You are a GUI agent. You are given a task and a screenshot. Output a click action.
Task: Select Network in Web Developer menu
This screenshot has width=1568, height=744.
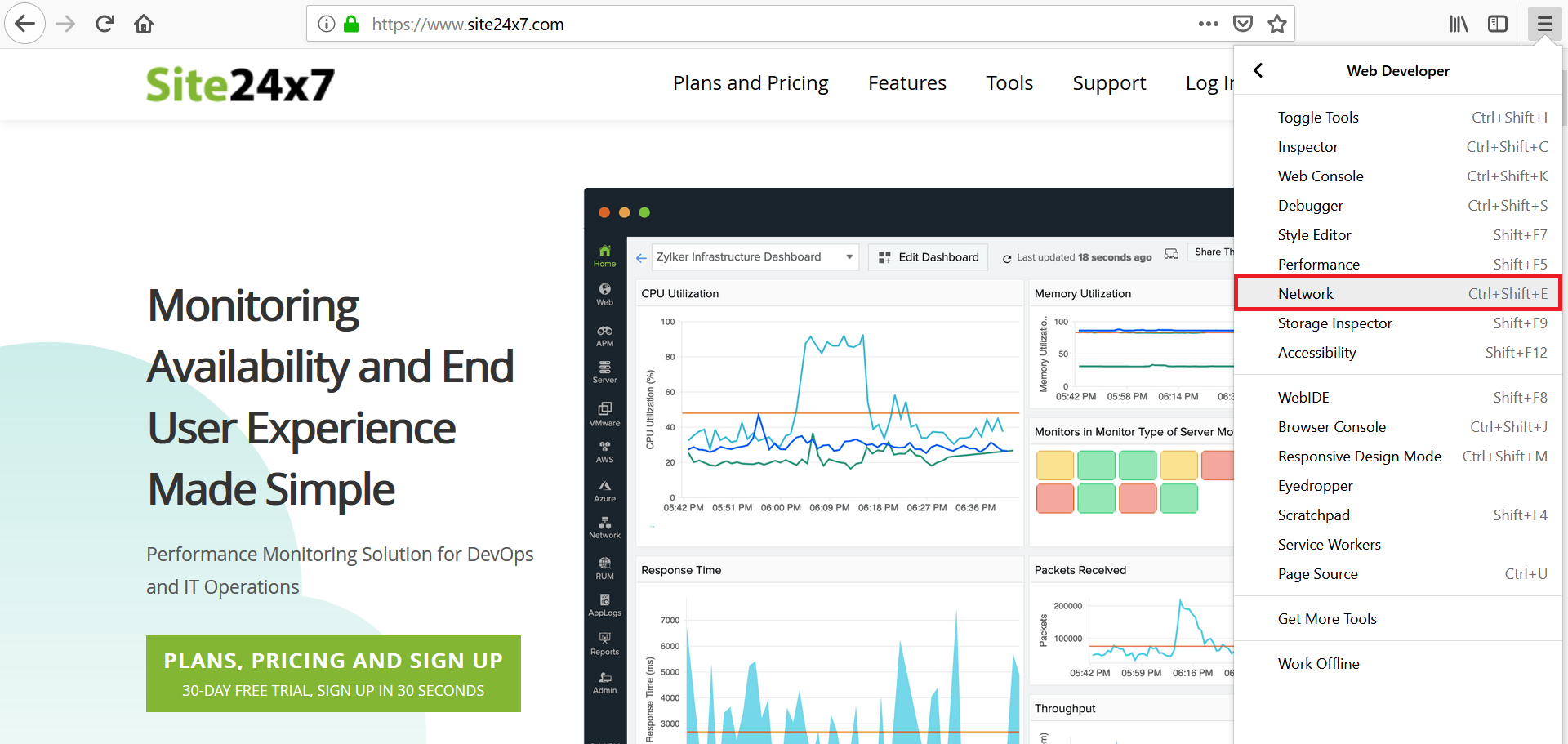coord(1398,294)
